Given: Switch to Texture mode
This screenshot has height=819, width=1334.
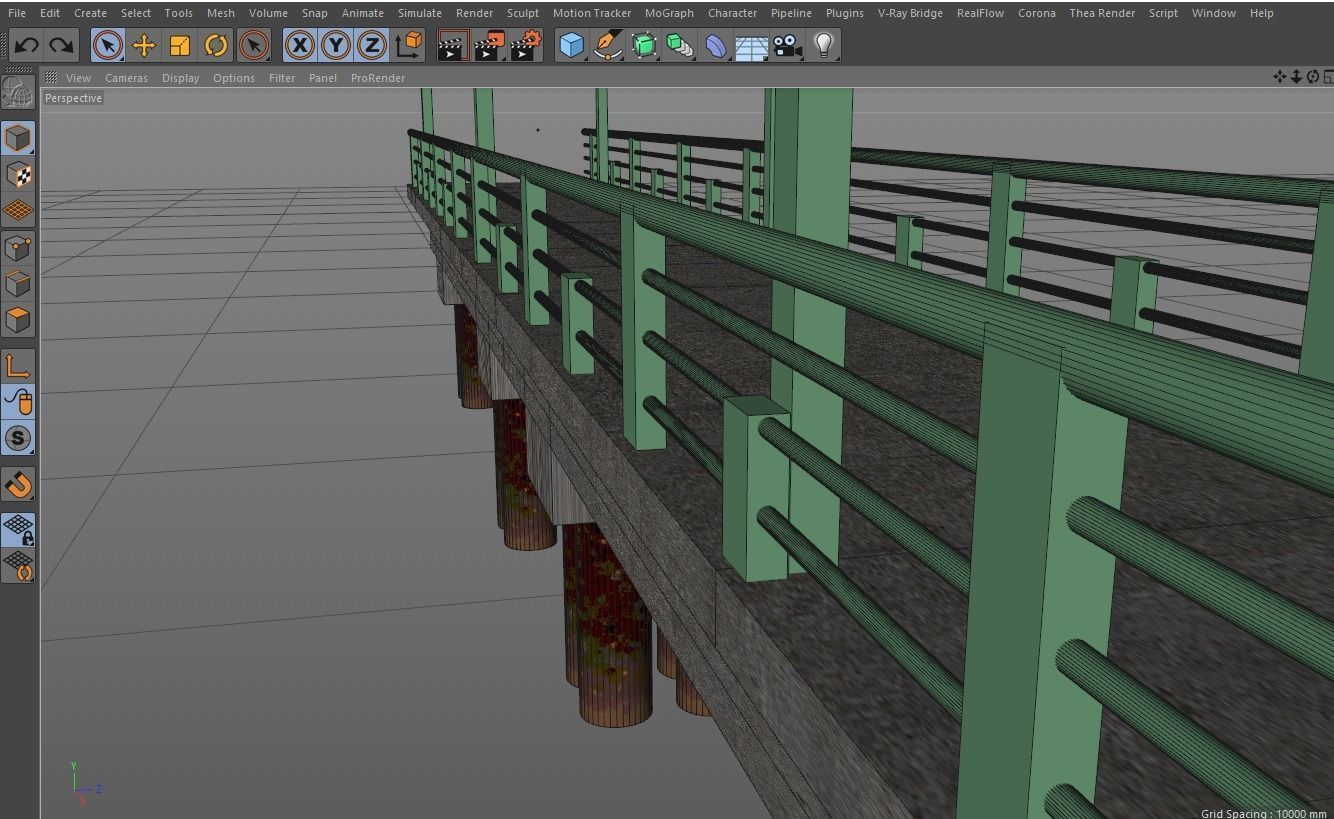Looking at the screenshot, I should tap(18, 175).
